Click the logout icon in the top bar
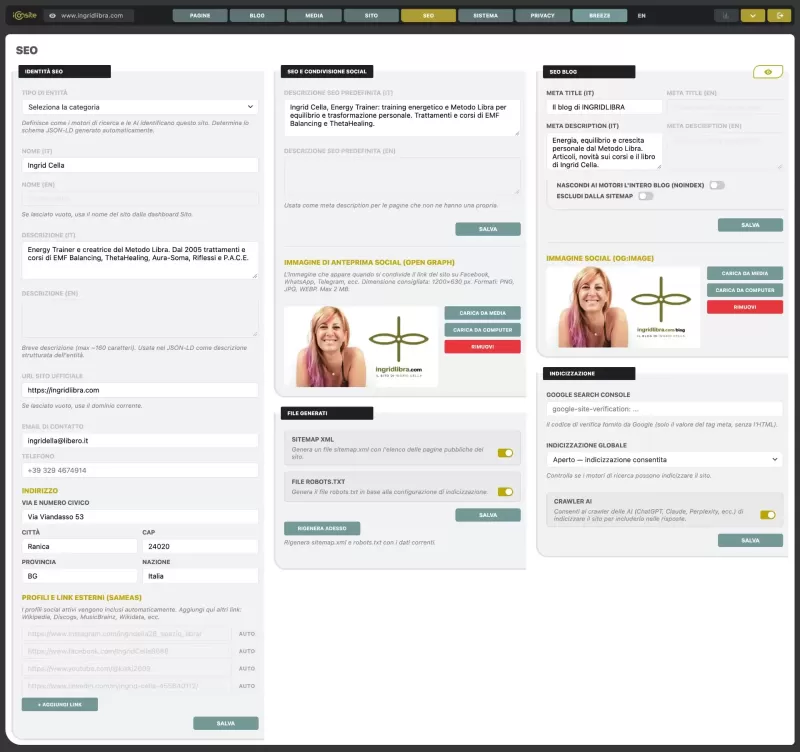 tap(780, 16)
